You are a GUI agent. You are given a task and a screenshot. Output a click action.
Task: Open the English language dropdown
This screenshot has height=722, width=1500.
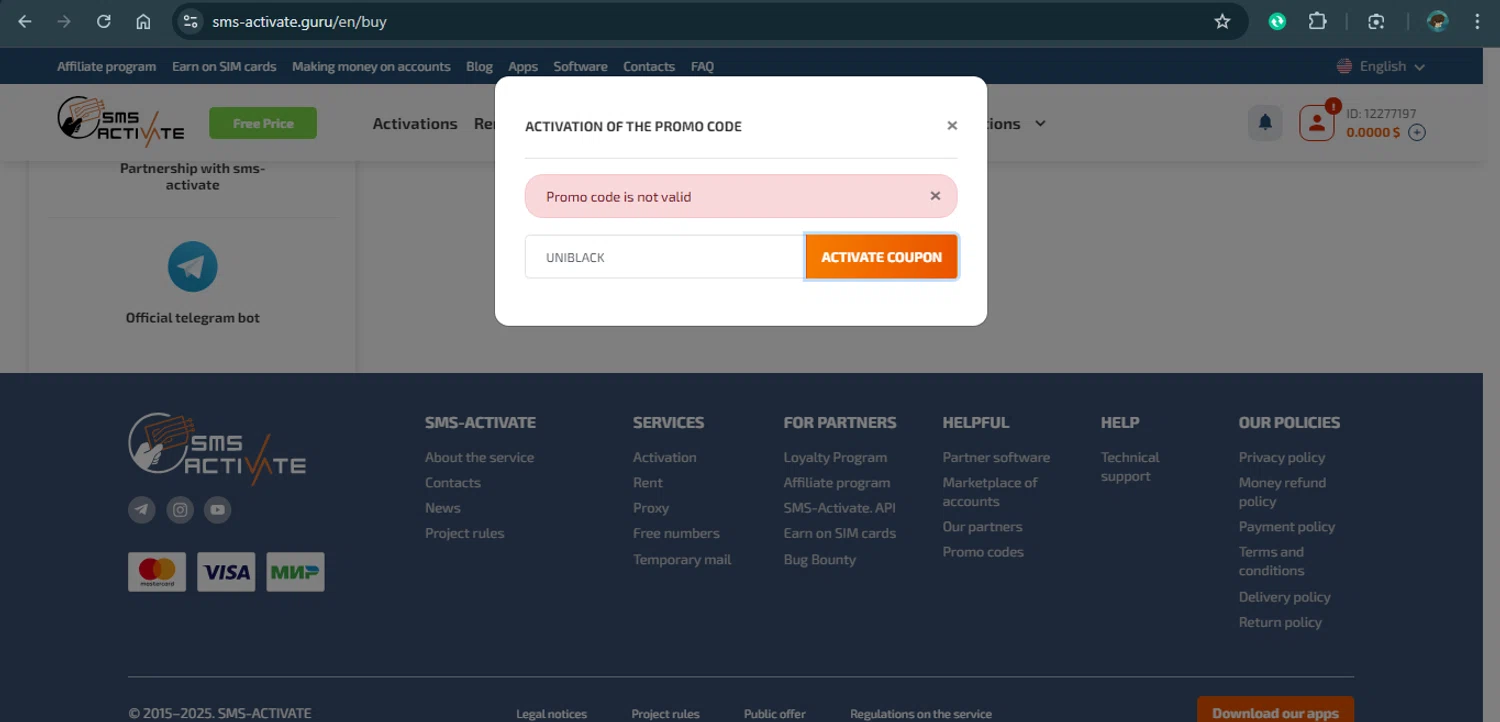[1381, 66]
